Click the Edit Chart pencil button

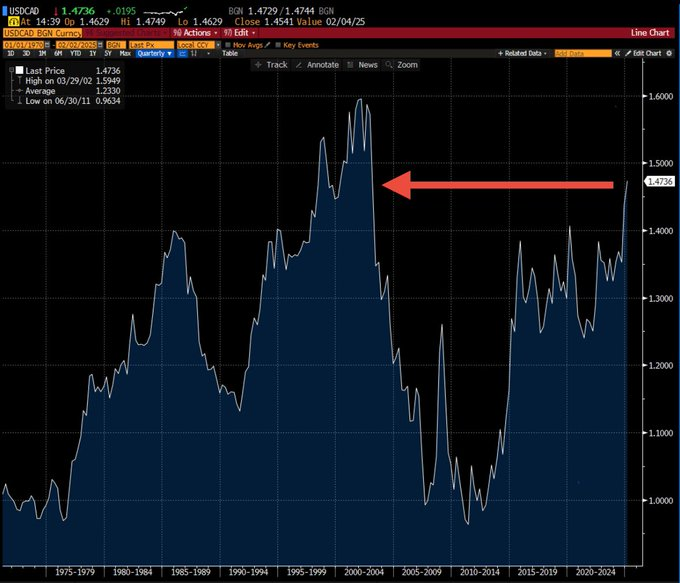644,53
